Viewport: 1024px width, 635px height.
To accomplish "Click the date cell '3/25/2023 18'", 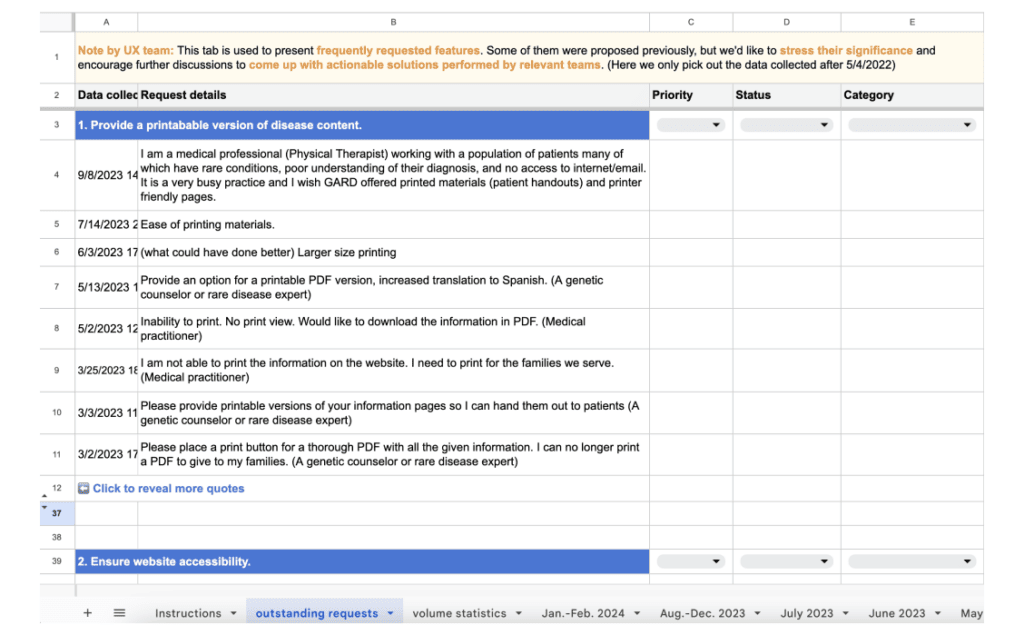I will (x=106, y=370).
